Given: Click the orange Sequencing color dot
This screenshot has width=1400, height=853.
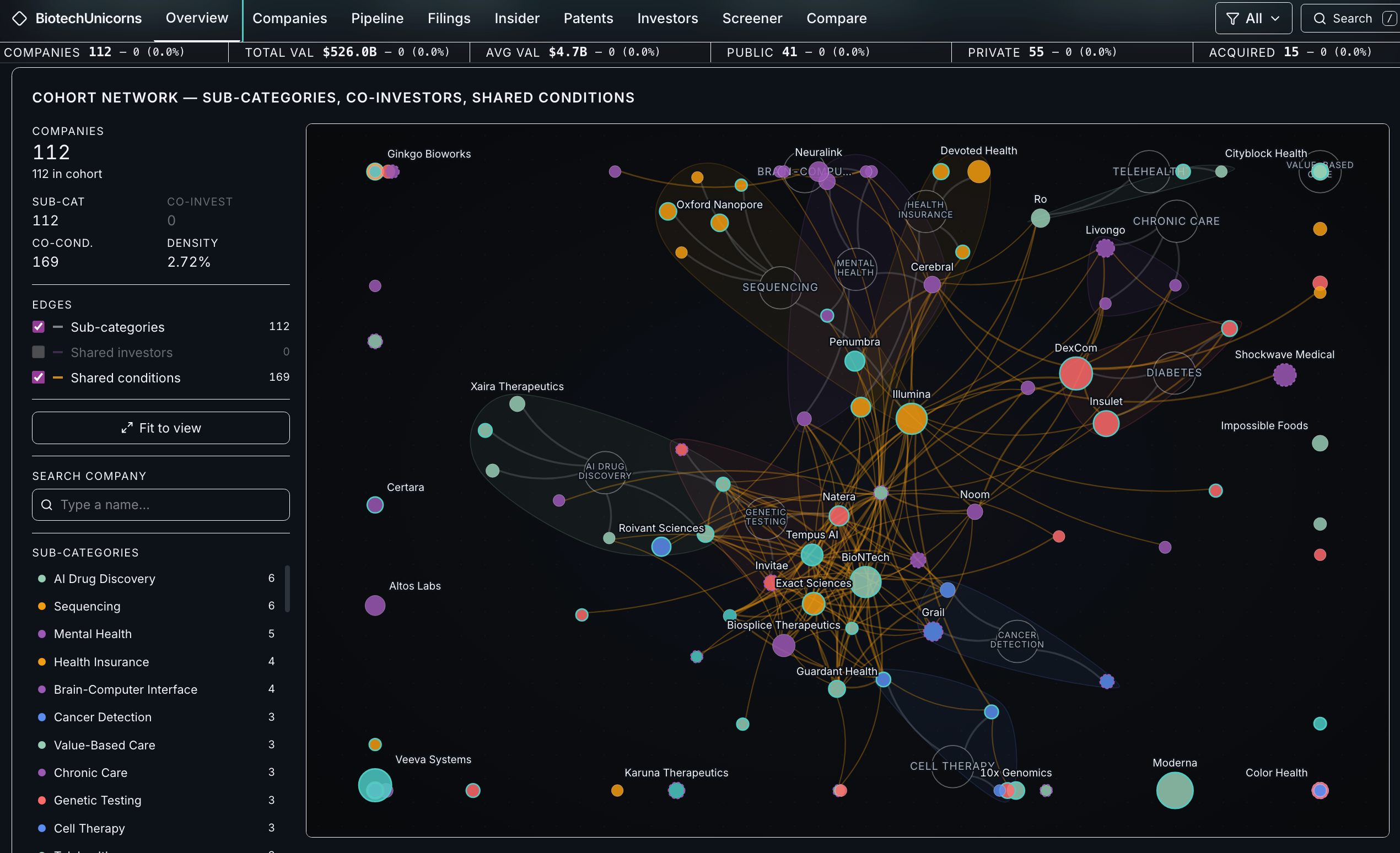Looking at the screenshot, I should (x=41, y=607).
